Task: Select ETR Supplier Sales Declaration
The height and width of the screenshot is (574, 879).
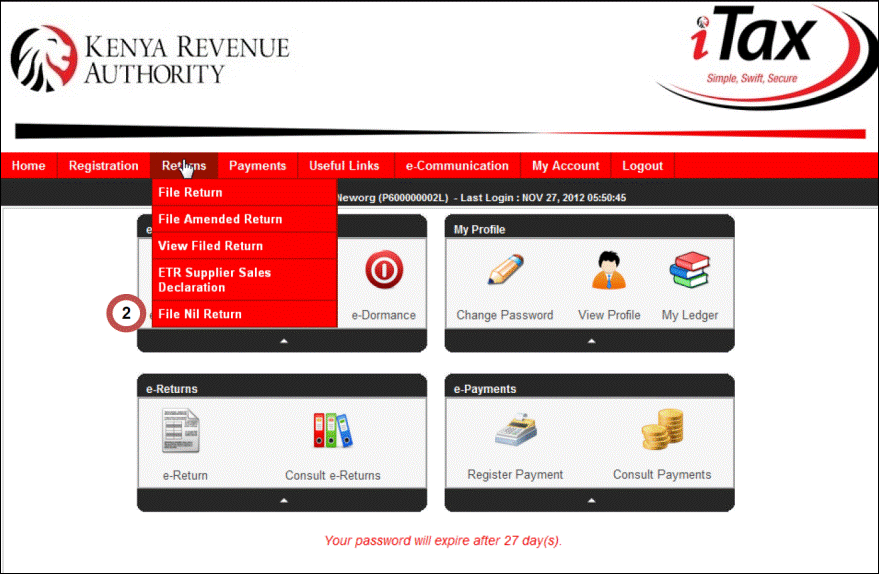Action: point(244,280)
